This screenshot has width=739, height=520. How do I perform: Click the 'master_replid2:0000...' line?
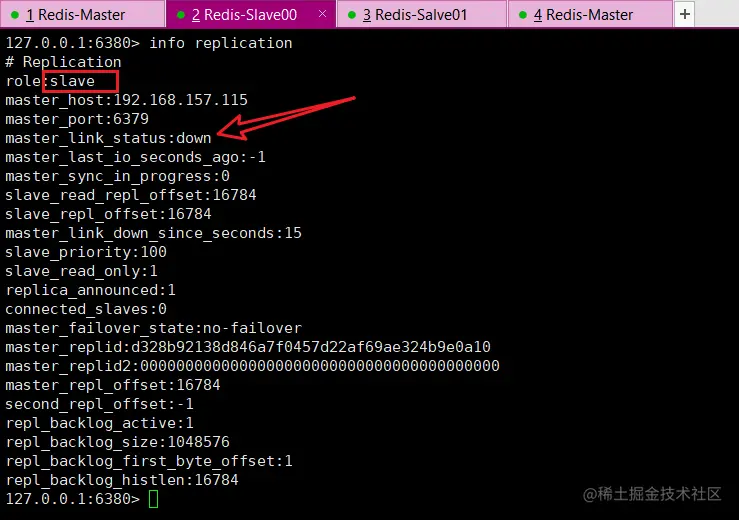[x=252, y=366]
